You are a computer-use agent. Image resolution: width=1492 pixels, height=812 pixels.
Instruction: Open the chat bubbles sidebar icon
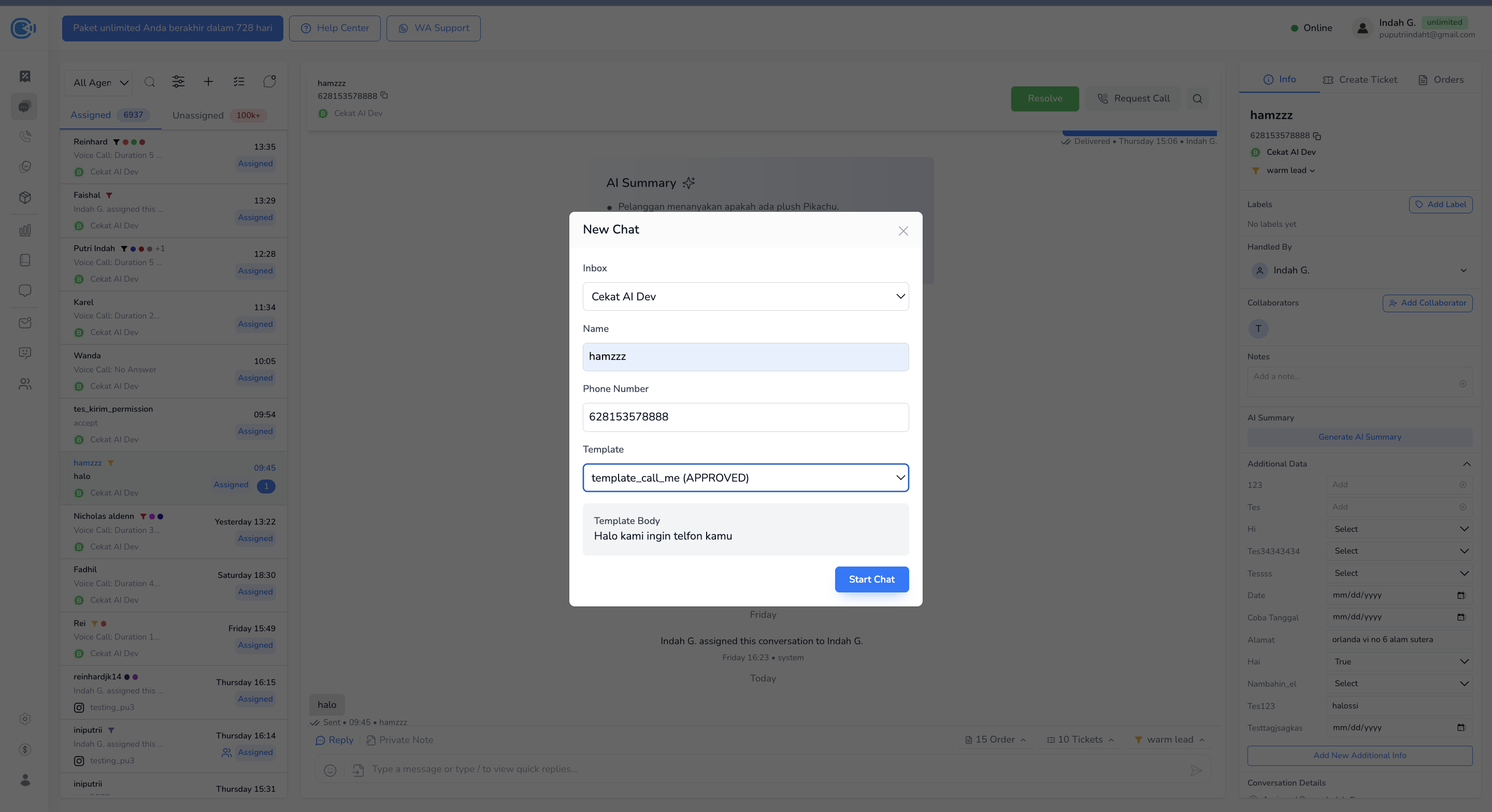24,107
